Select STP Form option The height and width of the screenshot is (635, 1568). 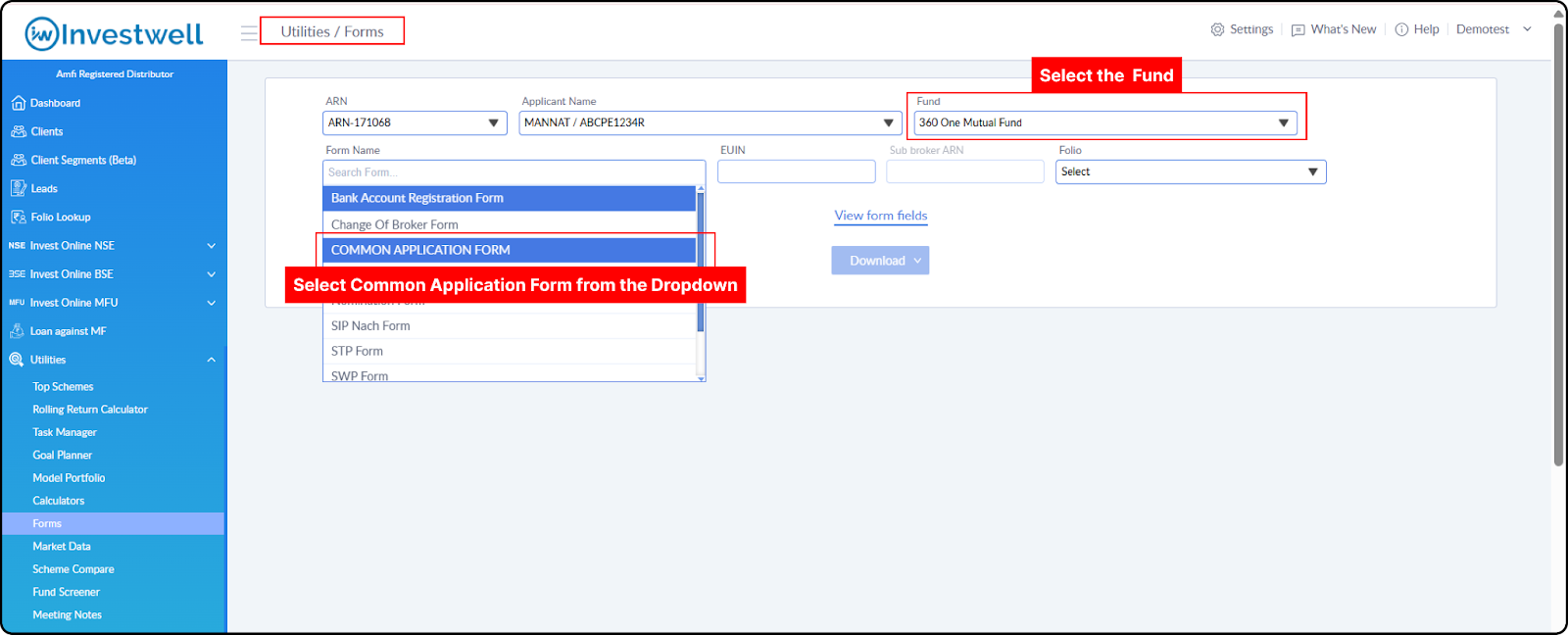(510, 352)
